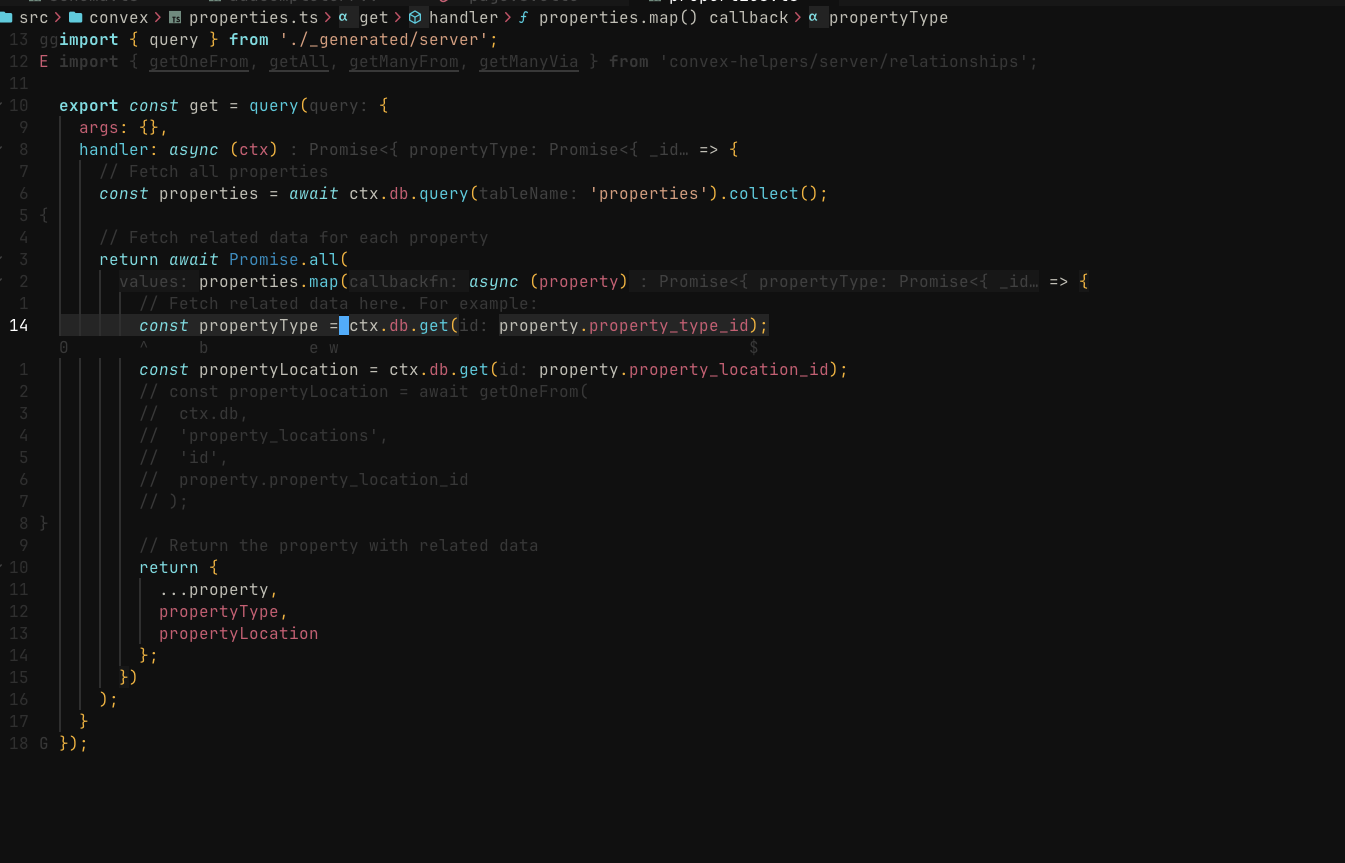Click the getManyVia import identifier

529,62
